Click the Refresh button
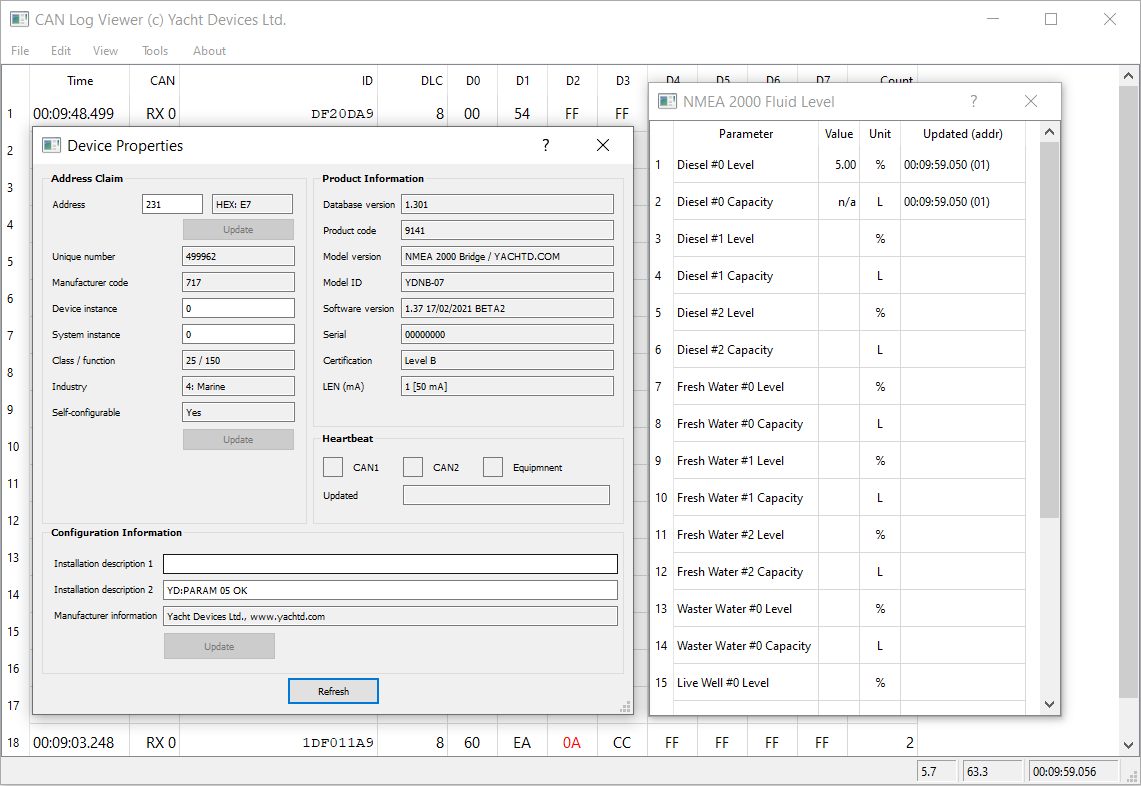This screenshot has height=786, width=1141. coord(333,691)
